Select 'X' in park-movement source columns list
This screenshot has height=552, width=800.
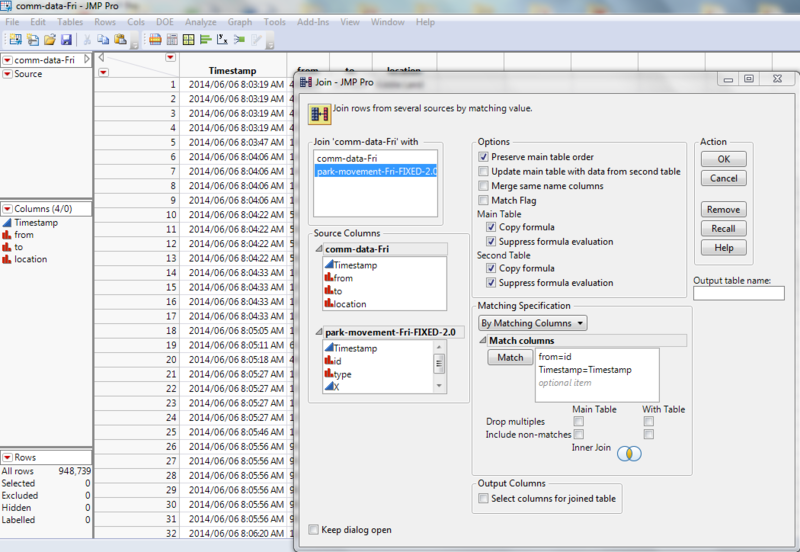pos(336,387)
